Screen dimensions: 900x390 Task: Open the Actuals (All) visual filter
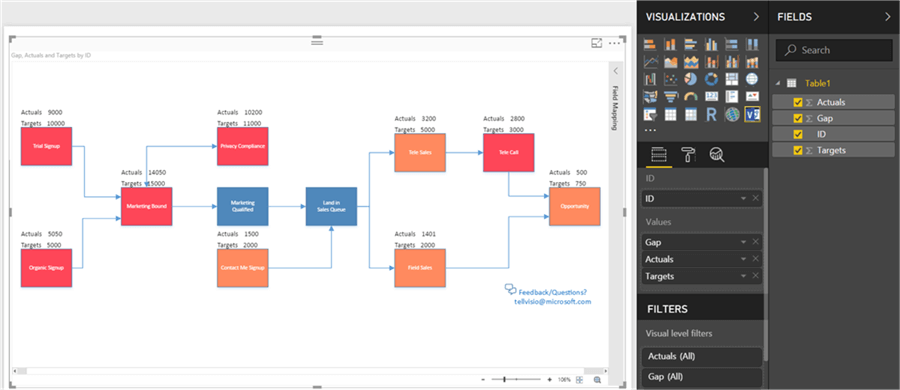pyautogui.click(x=703, y=357)
